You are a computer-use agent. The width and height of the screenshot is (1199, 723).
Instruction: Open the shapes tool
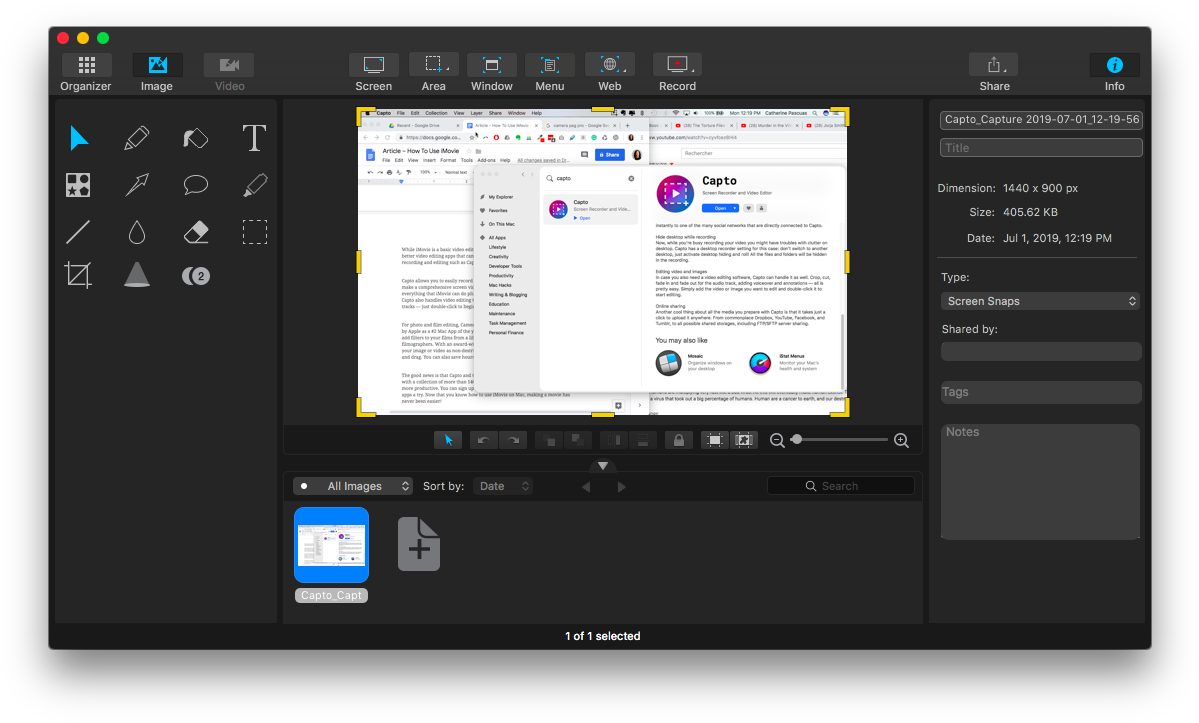[x=78, y=185]
